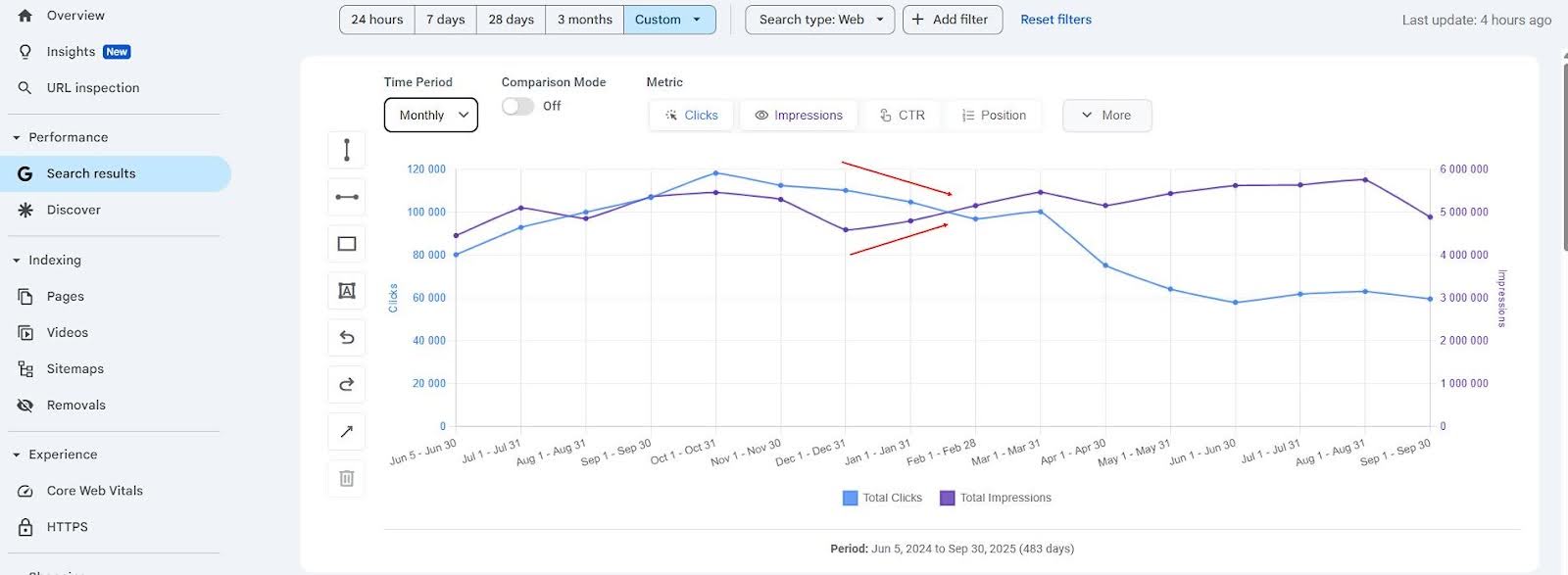Select the horizontal line drawing tool

[346, 197]
